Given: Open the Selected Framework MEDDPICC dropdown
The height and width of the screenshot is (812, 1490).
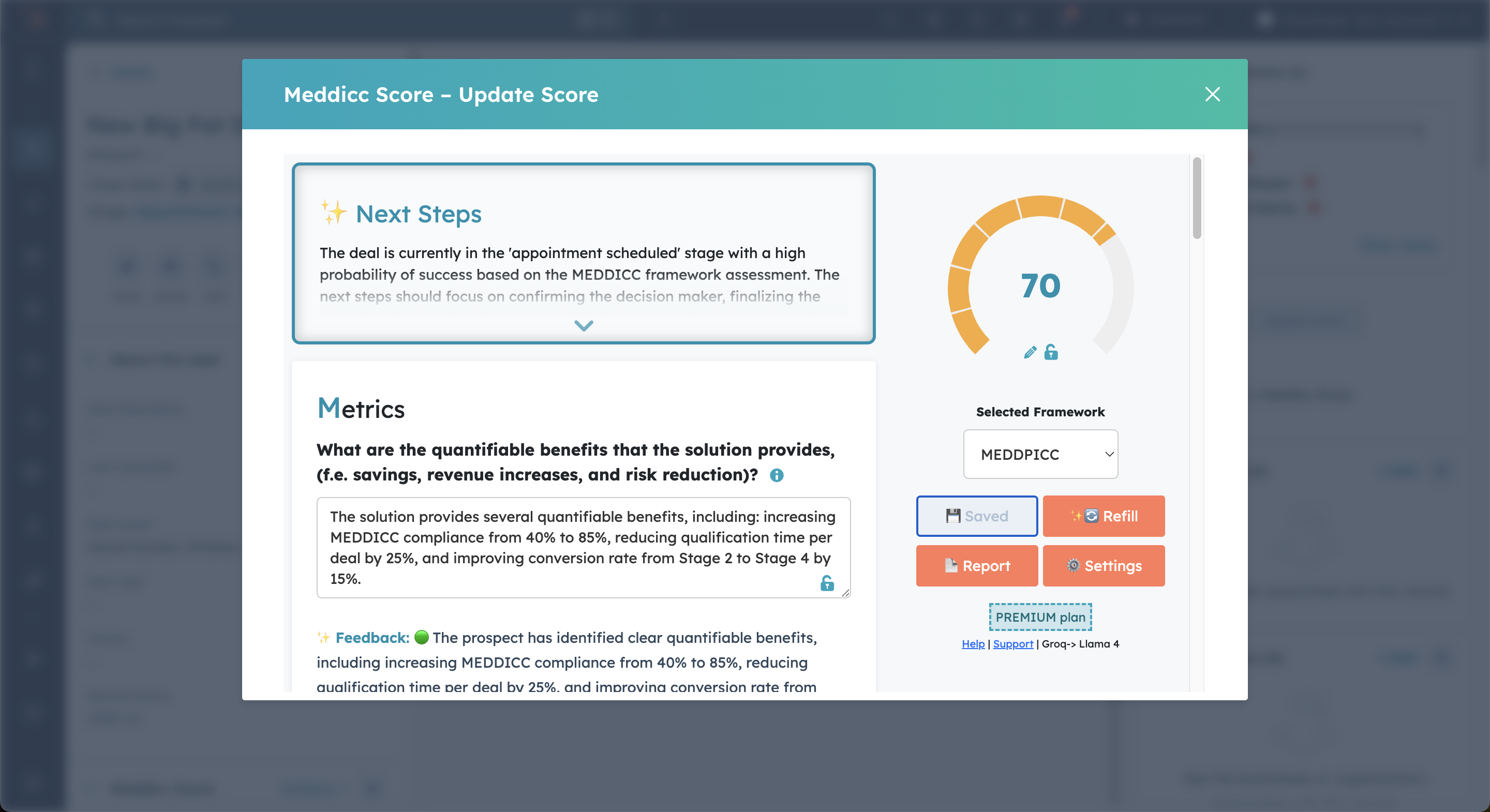Looking at the screenshot, I should (1040, 454).
